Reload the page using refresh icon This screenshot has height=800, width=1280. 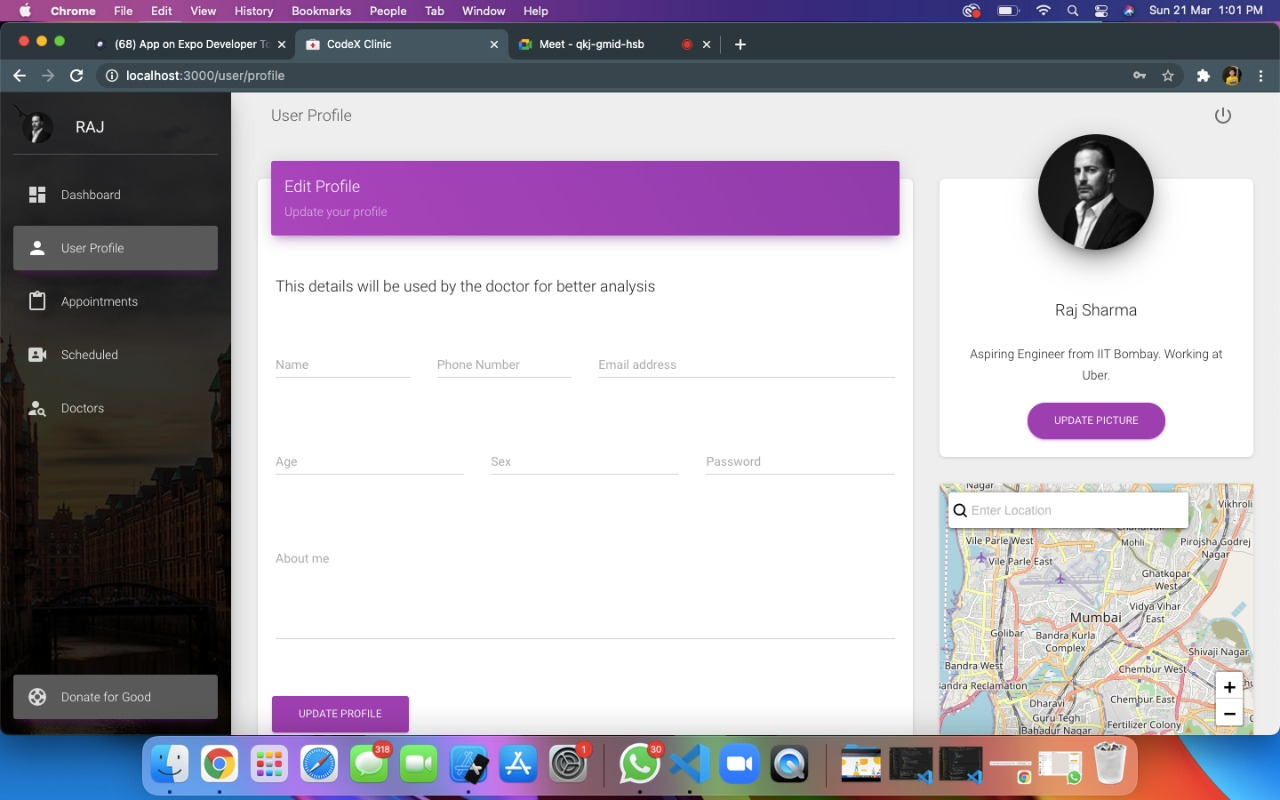point(76,76)
